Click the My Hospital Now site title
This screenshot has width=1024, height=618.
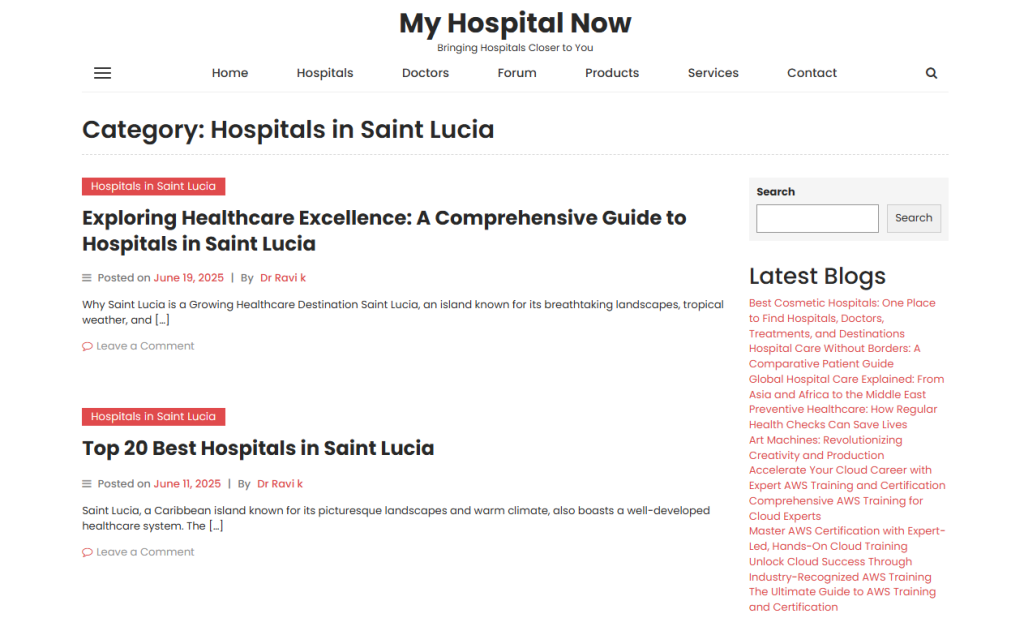pyautogui.click(x=515, y=23)
